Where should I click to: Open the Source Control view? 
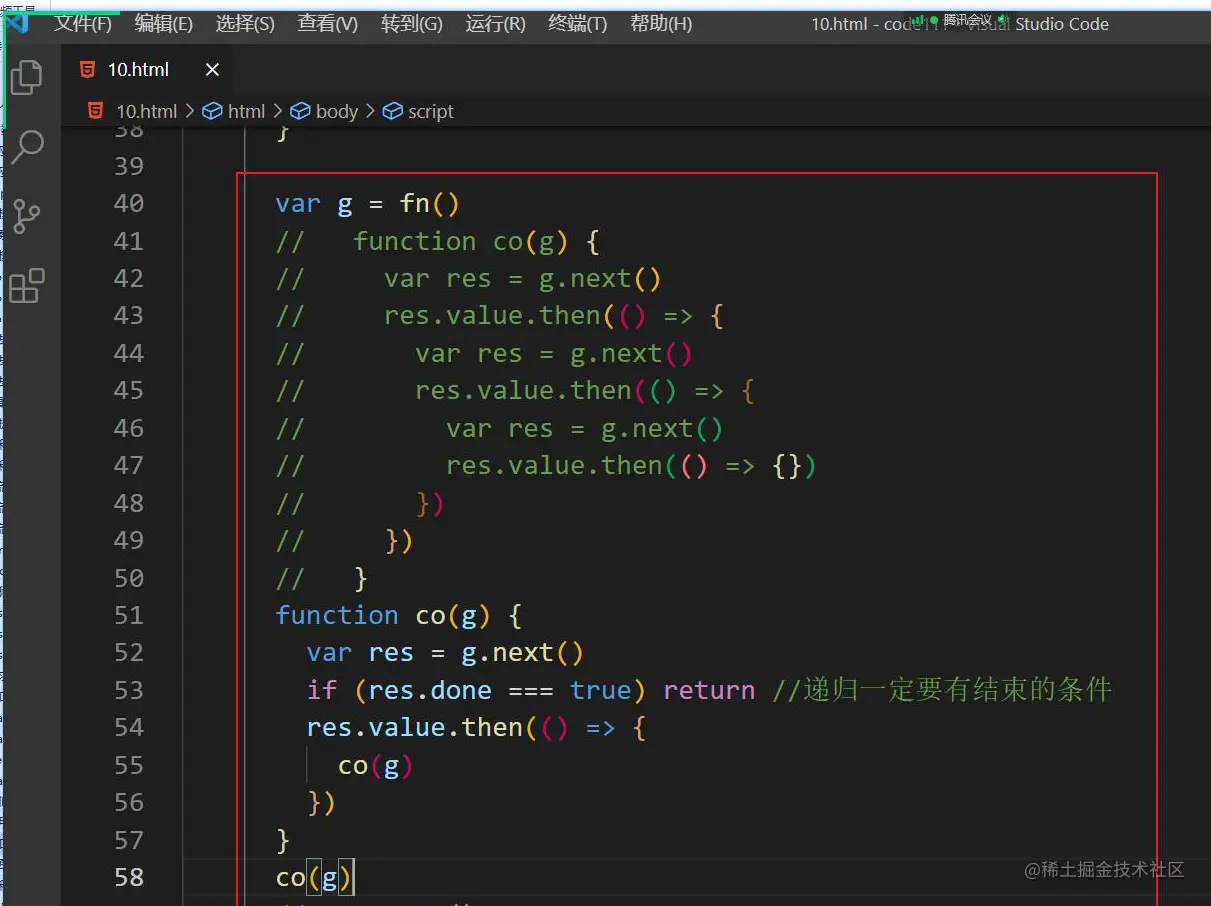coord(27,216)
